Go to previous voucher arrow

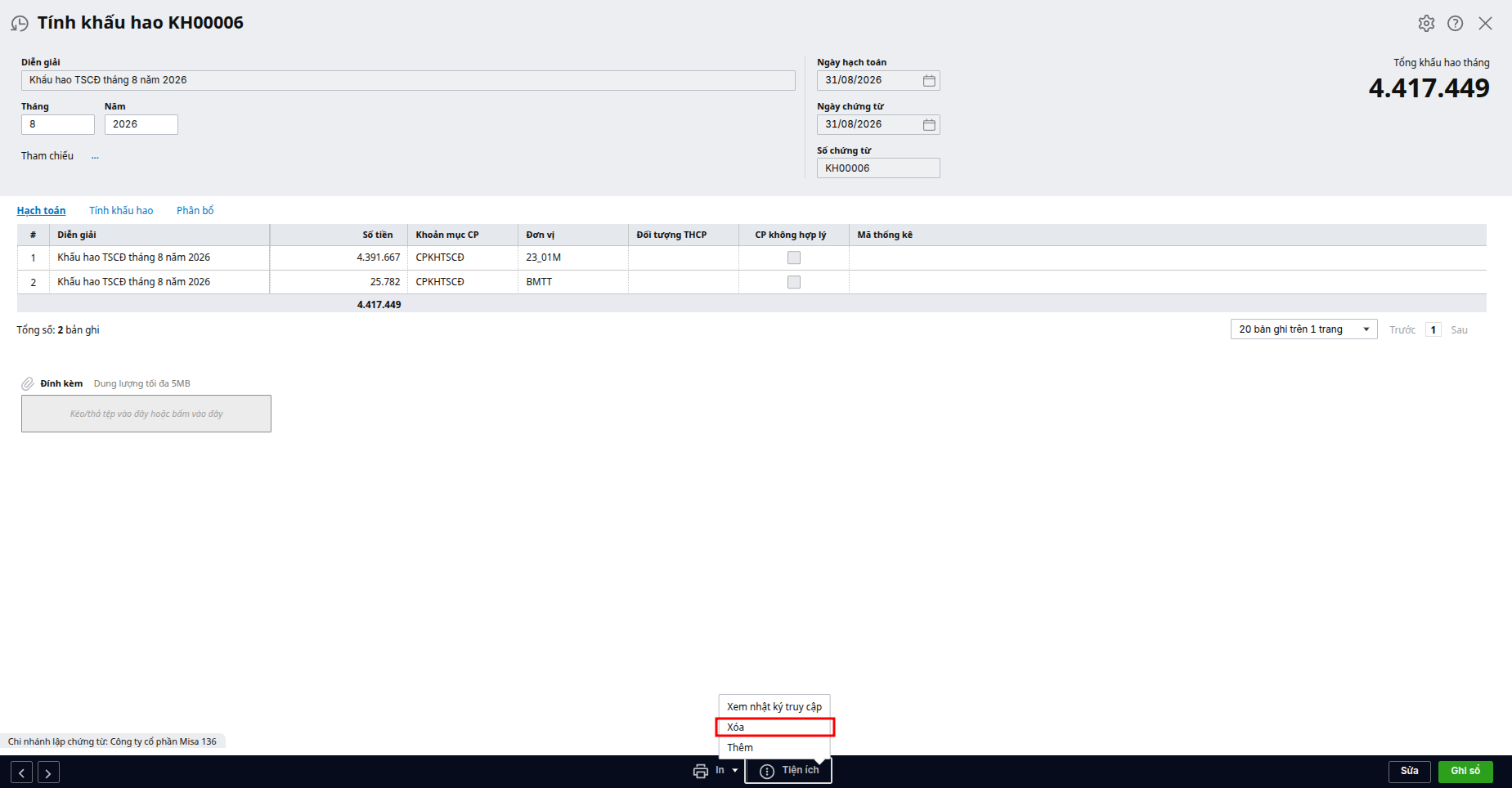coord(22,772)
